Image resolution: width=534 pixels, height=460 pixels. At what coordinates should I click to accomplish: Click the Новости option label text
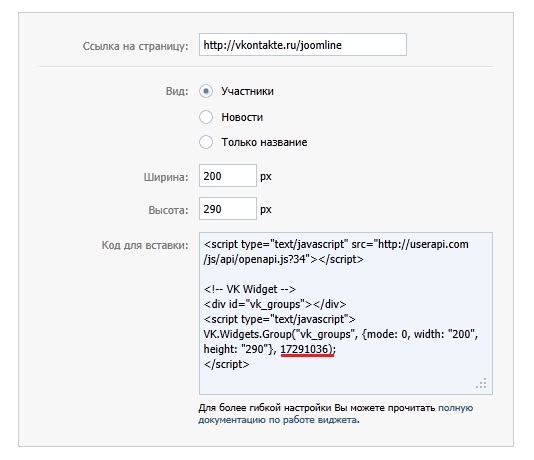242,117
